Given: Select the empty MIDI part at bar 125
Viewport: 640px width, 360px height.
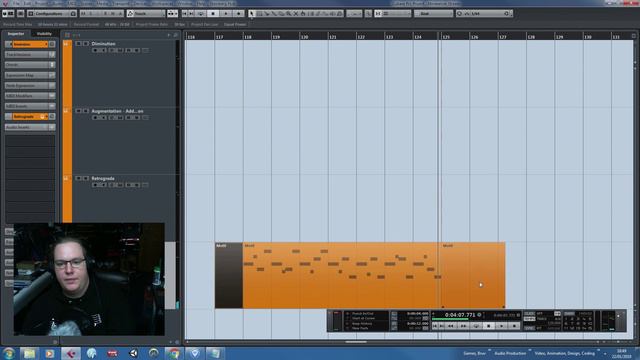Looking at the screenshot, I should point(473,276).
